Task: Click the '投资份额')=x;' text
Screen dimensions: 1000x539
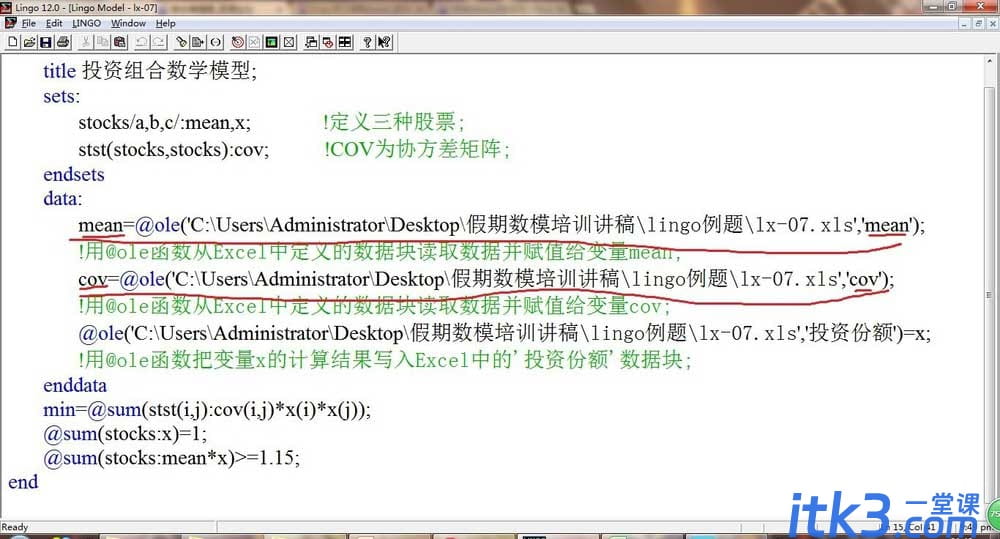Action: (869, 333)
